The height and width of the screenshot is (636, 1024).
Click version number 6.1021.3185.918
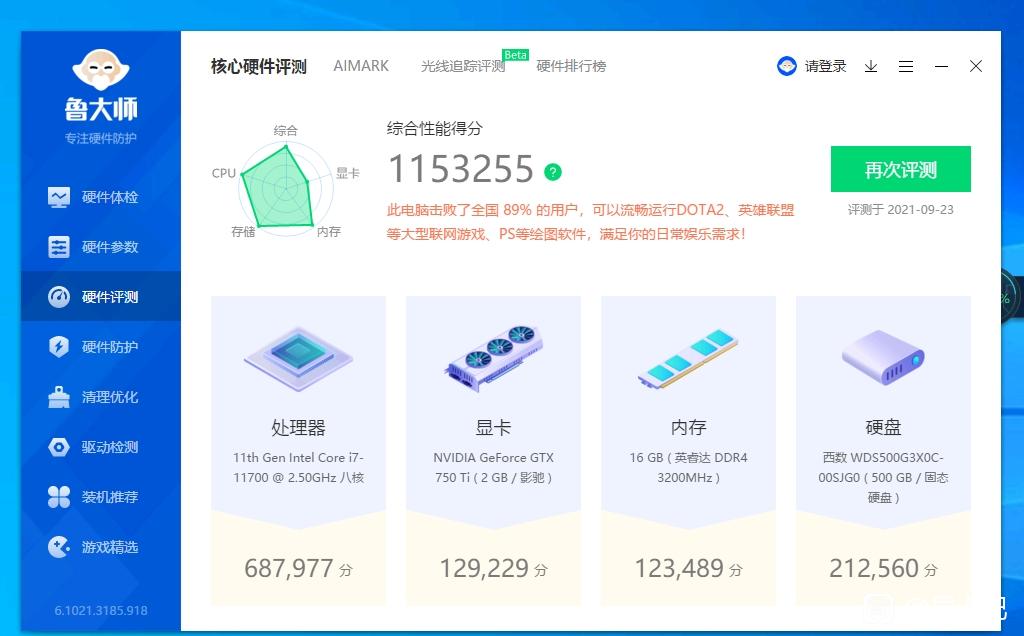[101, 611]
